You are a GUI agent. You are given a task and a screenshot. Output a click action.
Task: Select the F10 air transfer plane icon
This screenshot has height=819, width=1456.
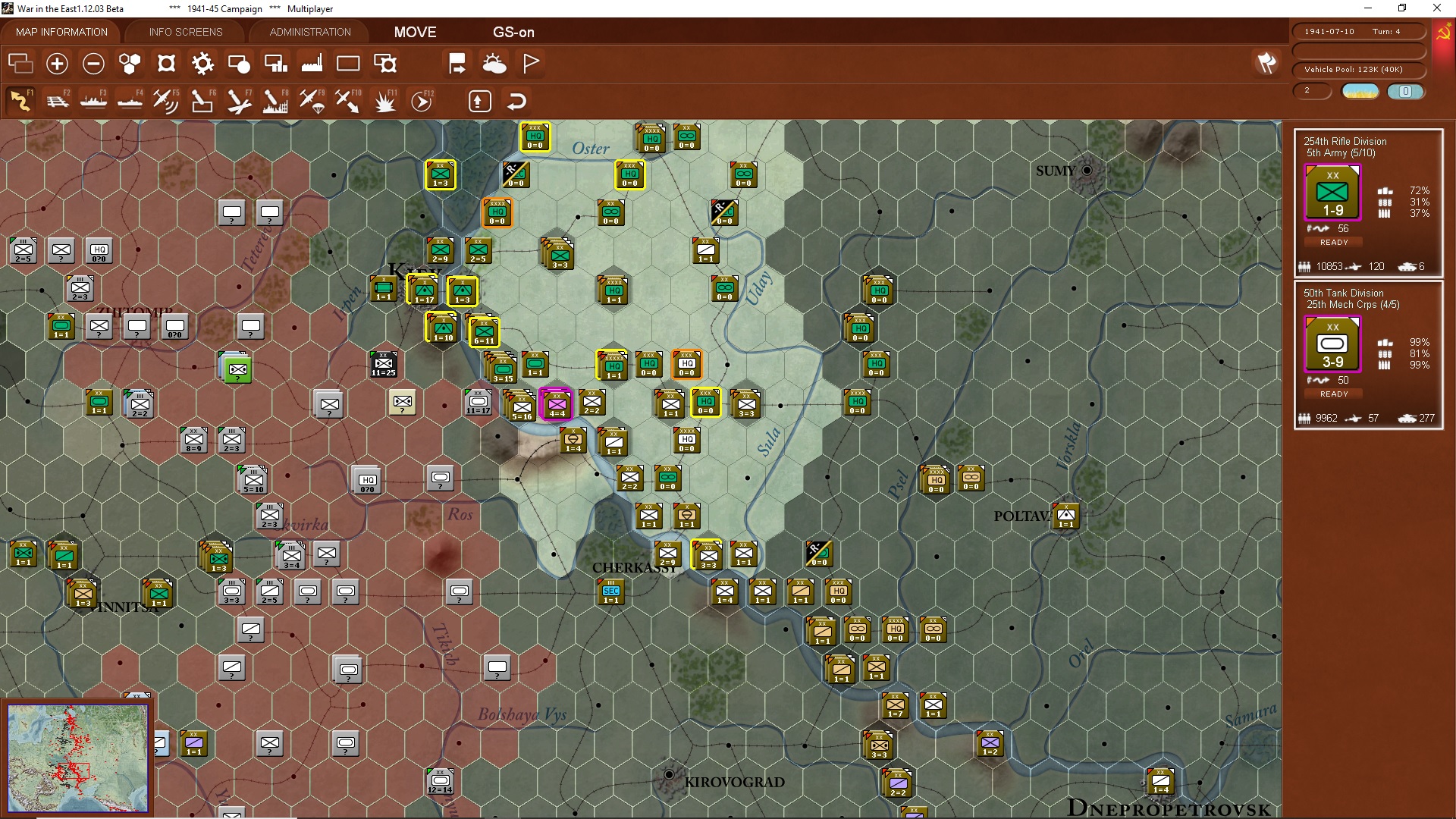click(348, 101)
